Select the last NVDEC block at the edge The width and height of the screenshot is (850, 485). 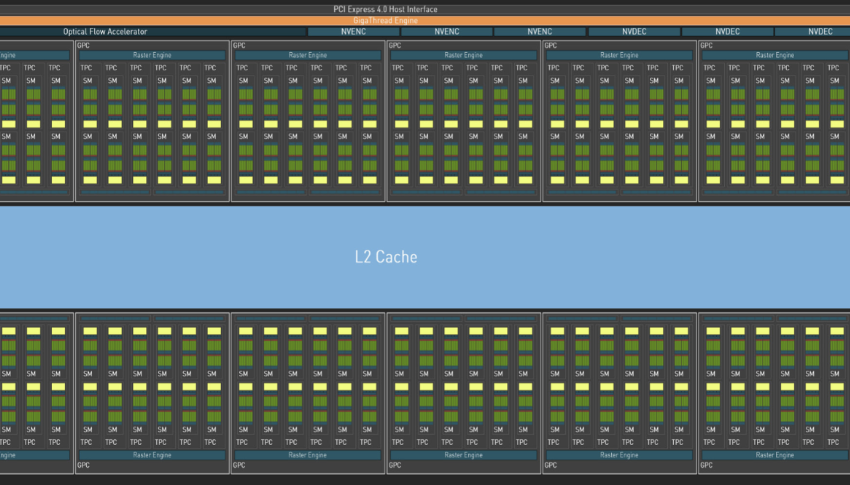pos(813,32)
